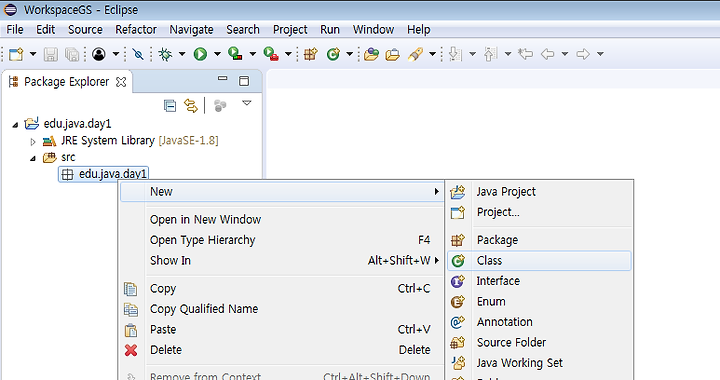
Task: Open the Package Explorer View Menu triangle
Action: [x=247, y=103]
